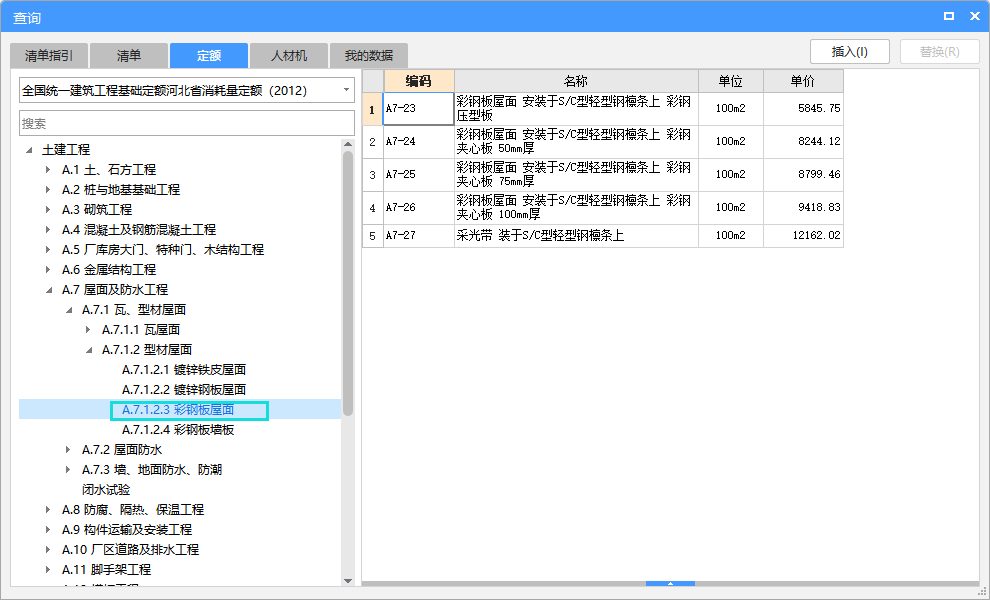
Task: Switch to the 清单指引 tab
Action: coord(49,56)
